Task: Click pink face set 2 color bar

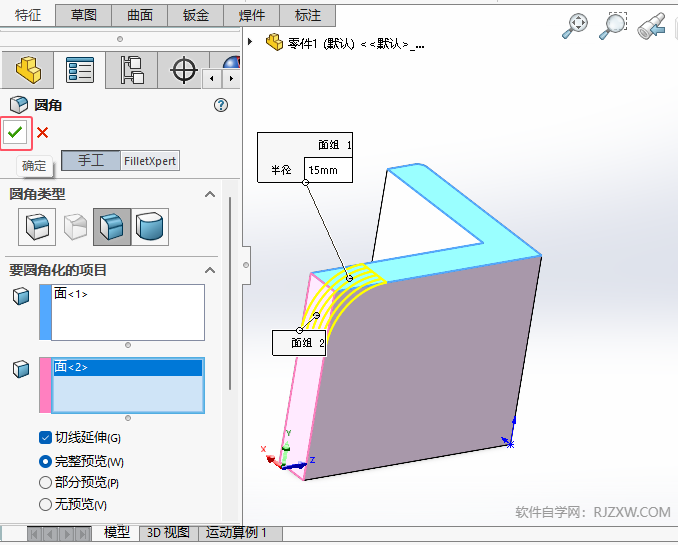Action: coord(45,385)
